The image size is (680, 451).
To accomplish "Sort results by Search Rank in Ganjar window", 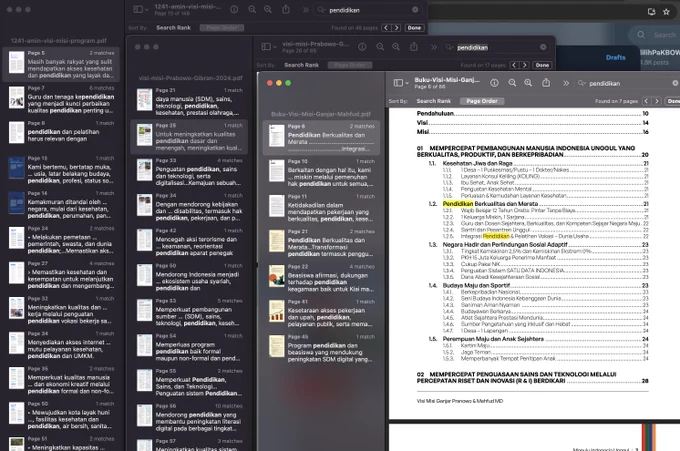I will [434, 101].
